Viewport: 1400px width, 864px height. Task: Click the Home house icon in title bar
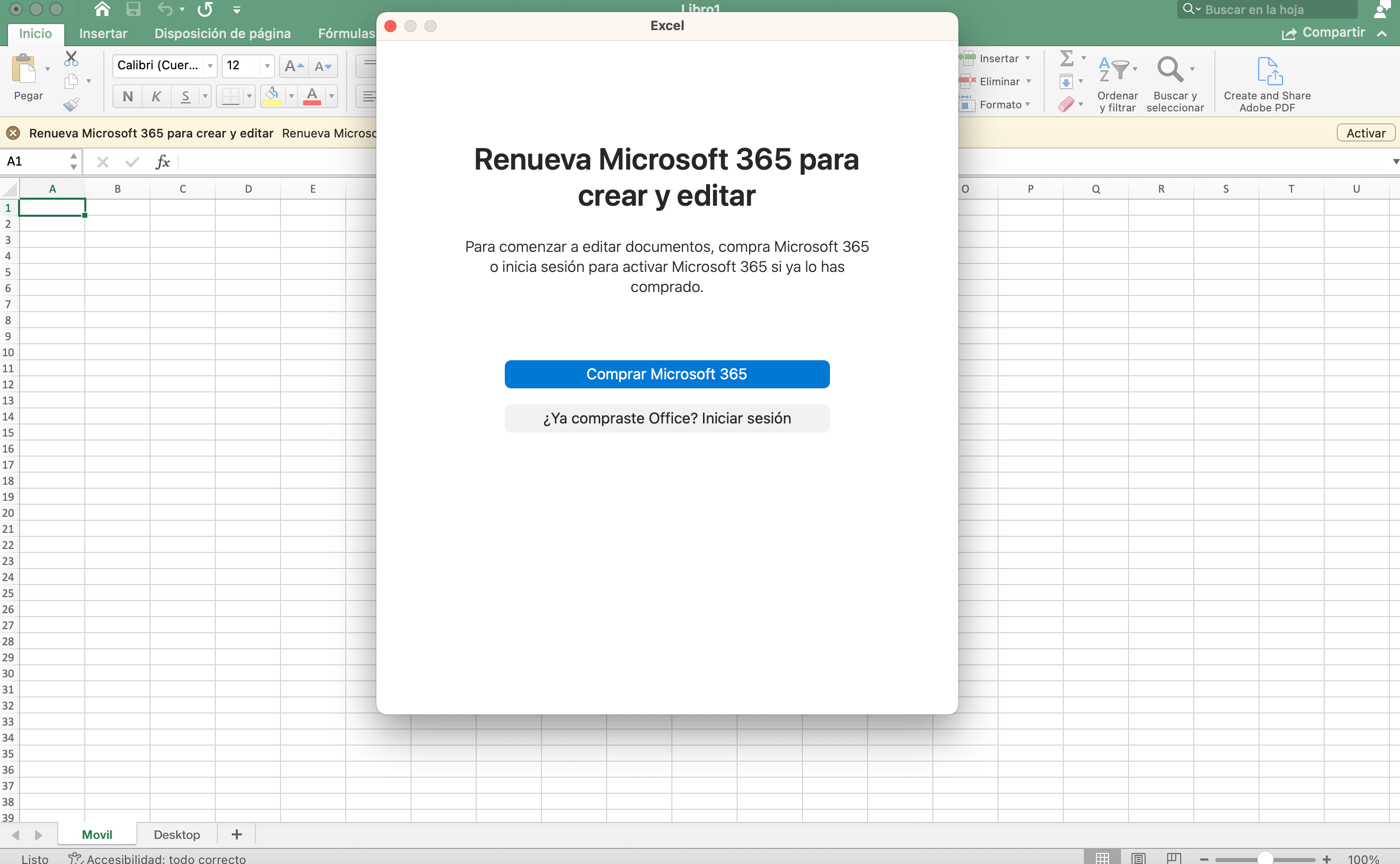(102, 9)
